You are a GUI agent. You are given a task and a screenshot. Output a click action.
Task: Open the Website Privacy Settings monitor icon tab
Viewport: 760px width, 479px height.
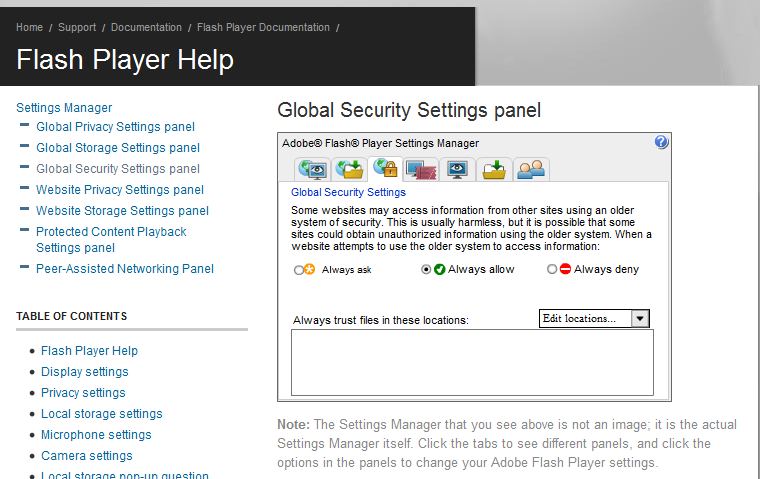(458, 169)
